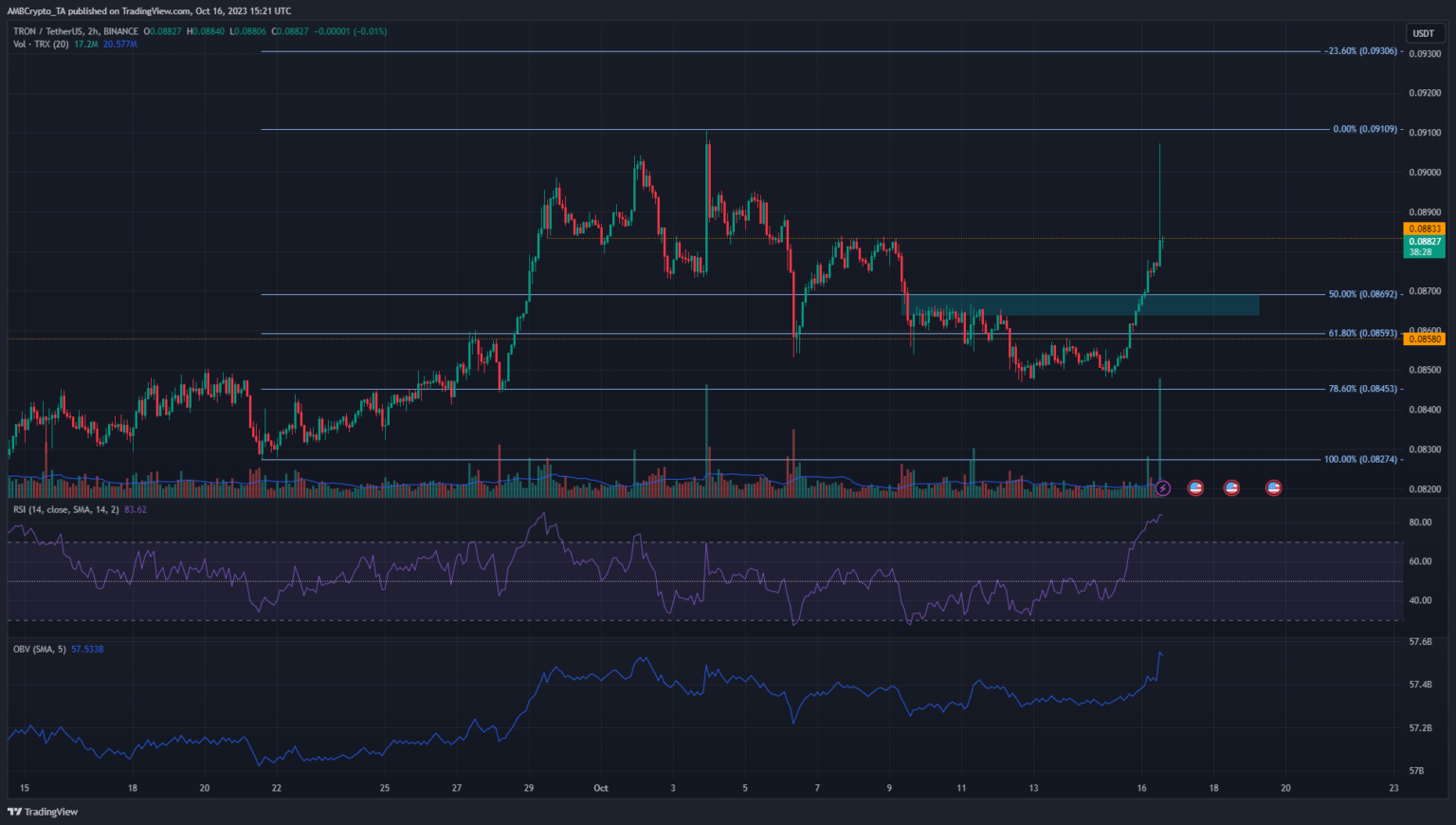Click the TradingView logo at bottom left
Screen dimensions: 1456x825
tap(43, 812)
